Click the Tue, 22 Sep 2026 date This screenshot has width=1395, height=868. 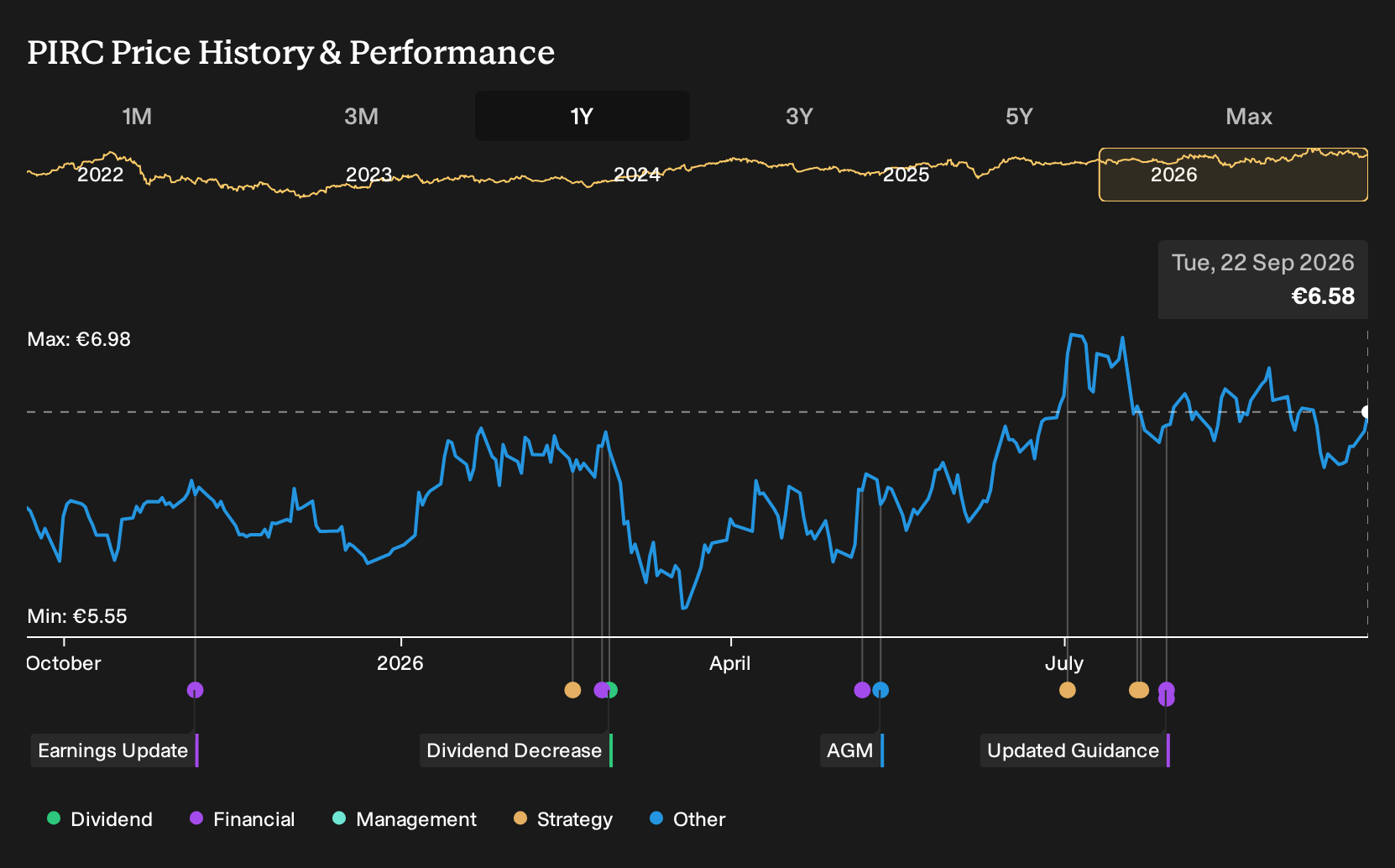click(1262, 263)
